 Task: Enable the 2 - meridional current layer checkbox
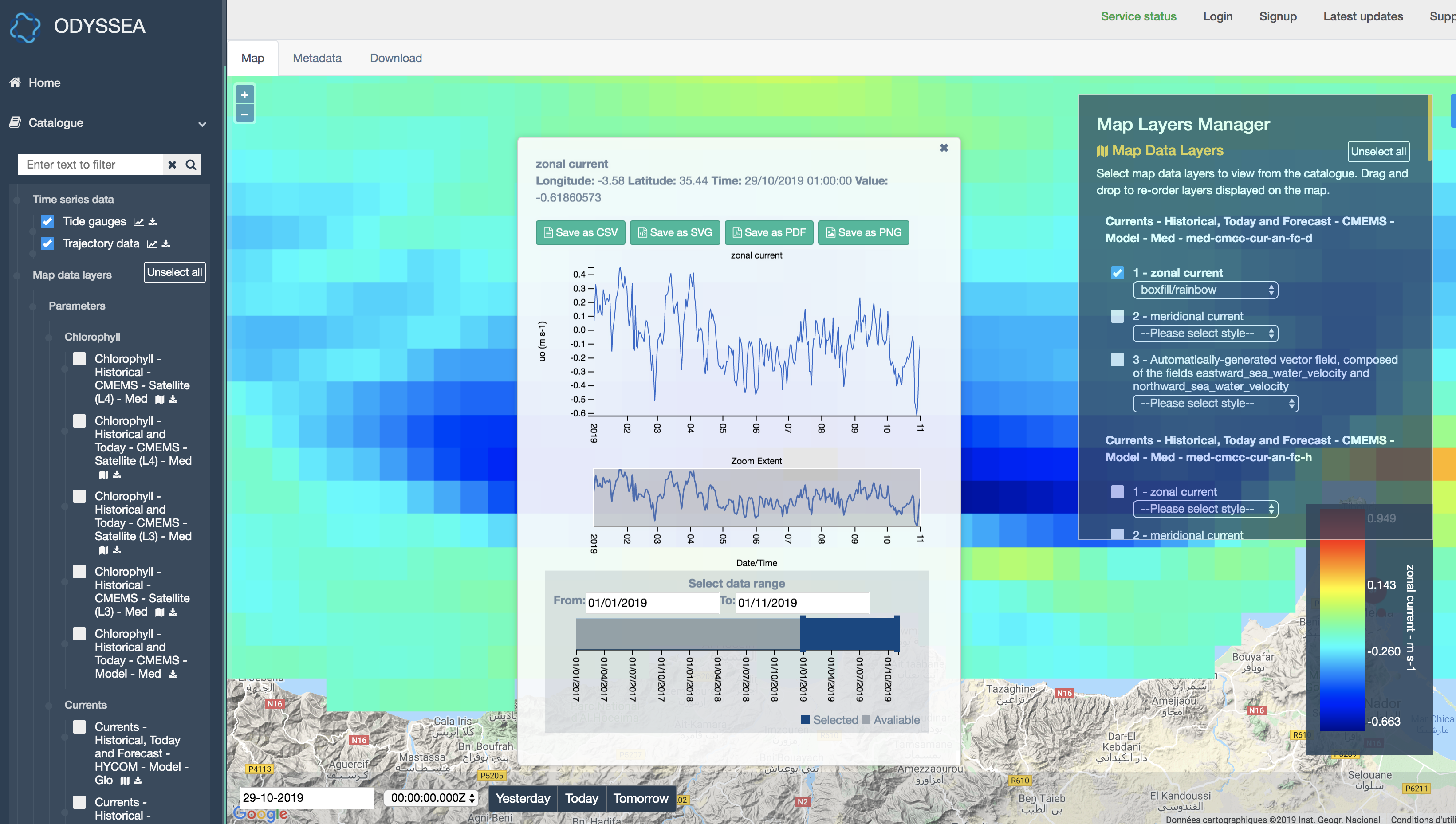click(1118, 316)
